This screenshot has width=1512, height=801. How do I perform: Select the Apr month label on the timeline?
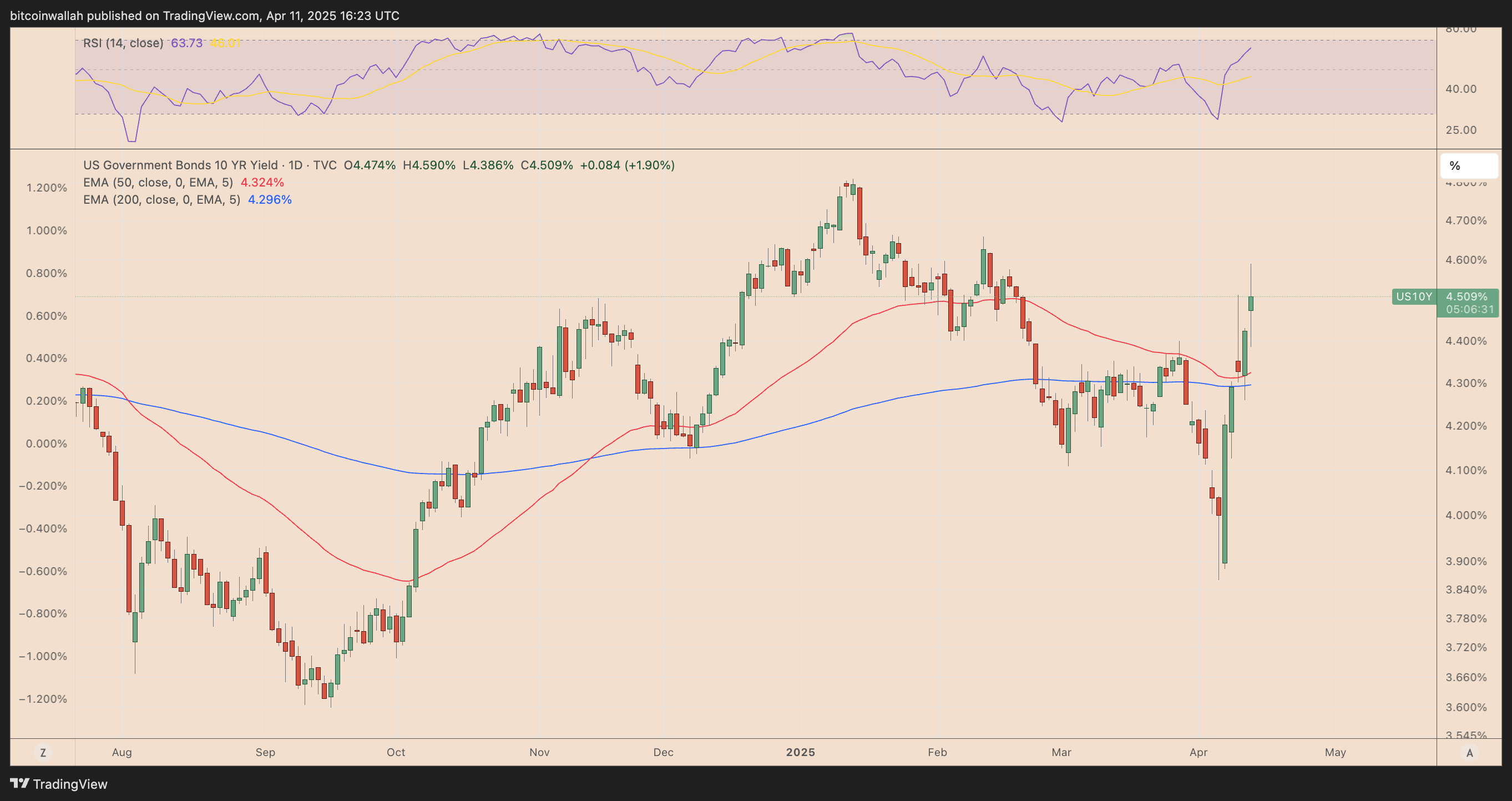[1199, 752]
